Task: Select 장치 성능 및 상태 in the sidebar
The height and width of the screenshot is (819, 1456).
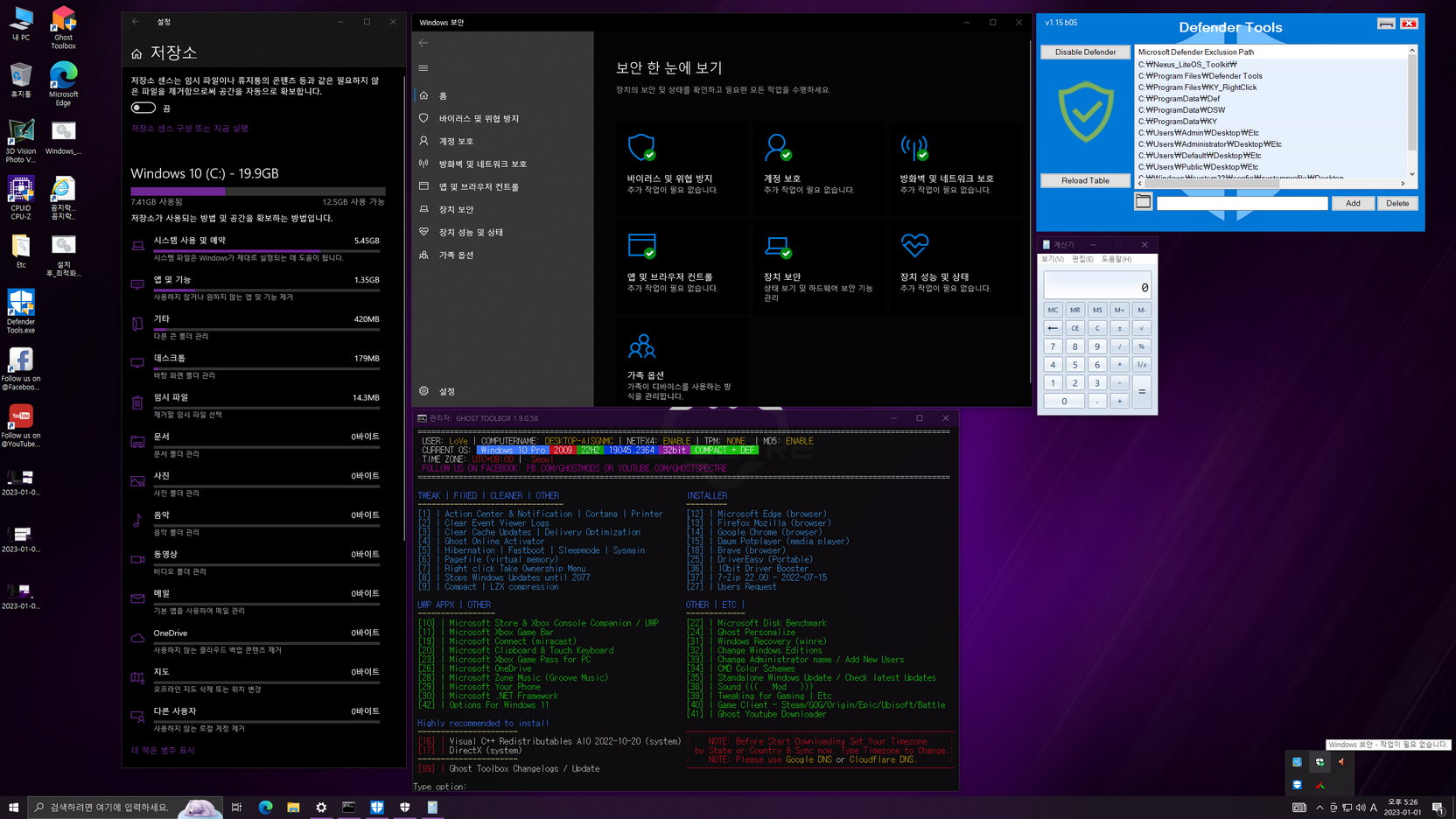Action: 501,232
